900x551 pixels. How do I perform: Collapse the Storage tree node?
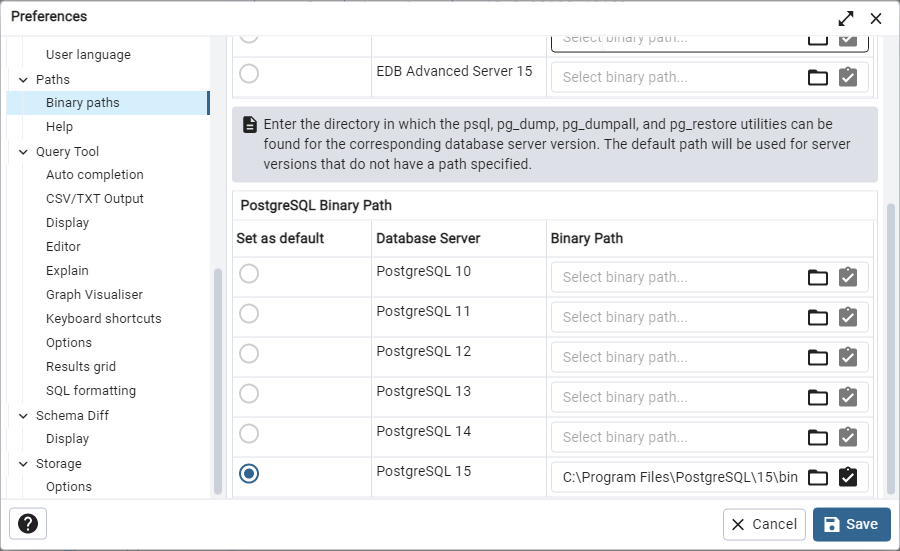pyautogui.click(x=24, y=464)
